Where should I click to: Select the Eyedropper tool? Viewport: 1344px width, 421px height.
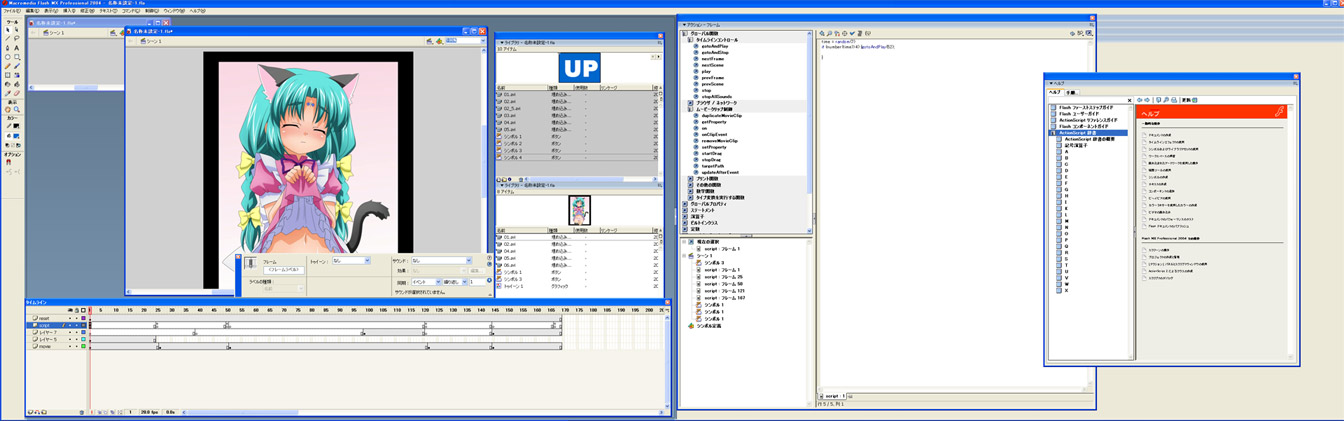point(8,93)
